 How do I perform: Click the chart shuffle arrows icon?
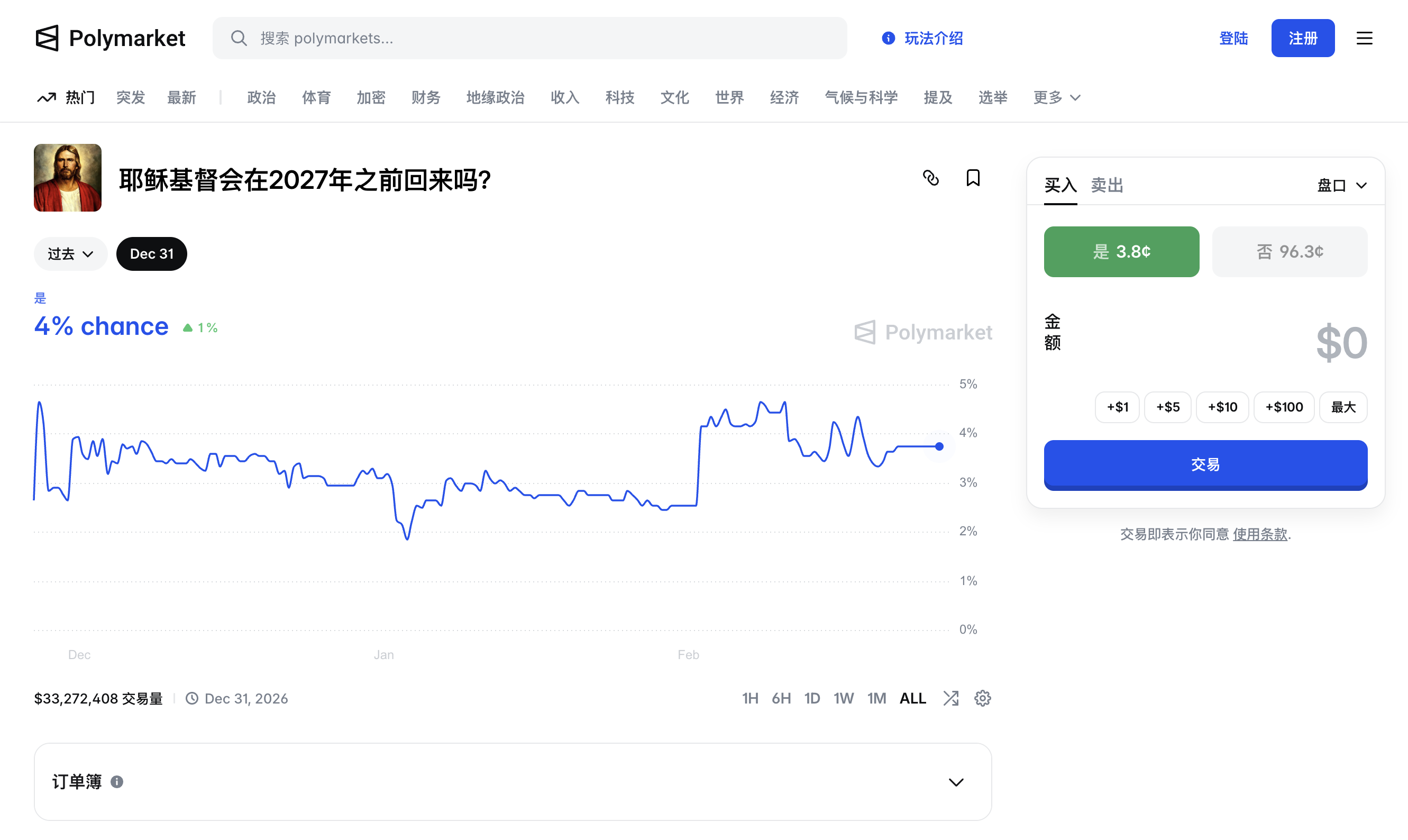(x=950, y=698)
